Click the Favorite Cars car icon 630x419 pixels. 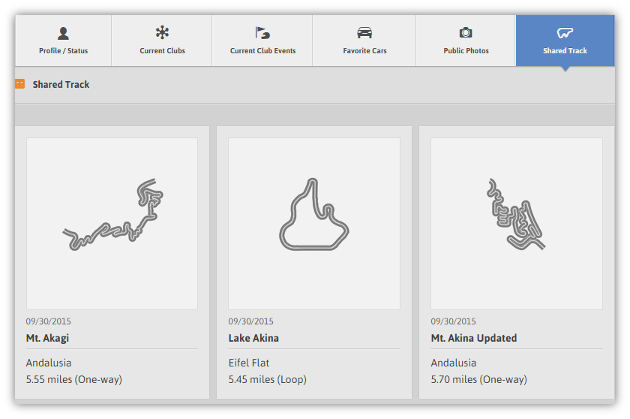pos(364,33)
